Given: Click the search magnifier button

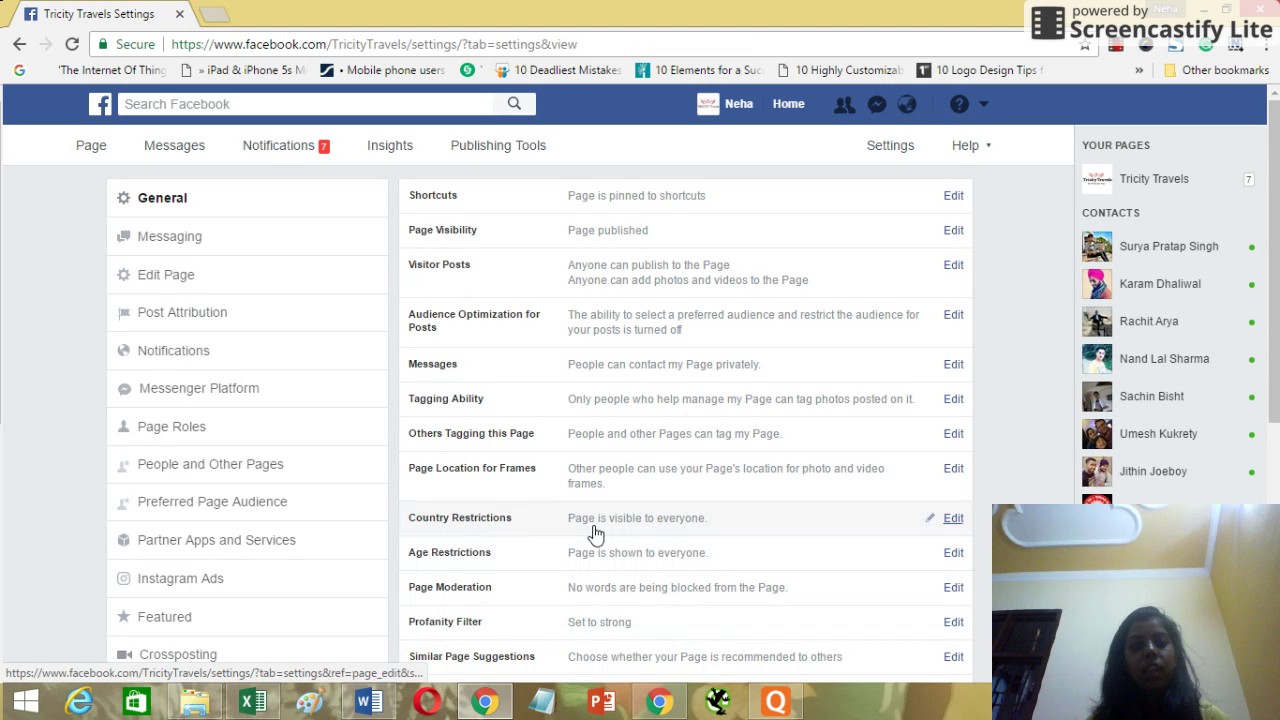Looking at the screenshot, I should [514, 104].
